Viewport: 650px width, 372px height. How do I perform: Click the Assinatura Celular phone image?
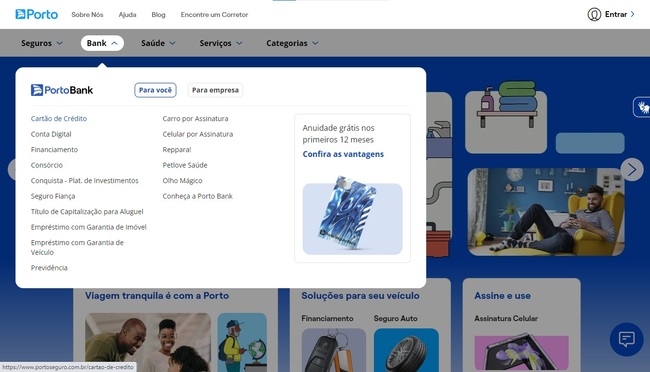pyautogui.click(x=521, y=353)
